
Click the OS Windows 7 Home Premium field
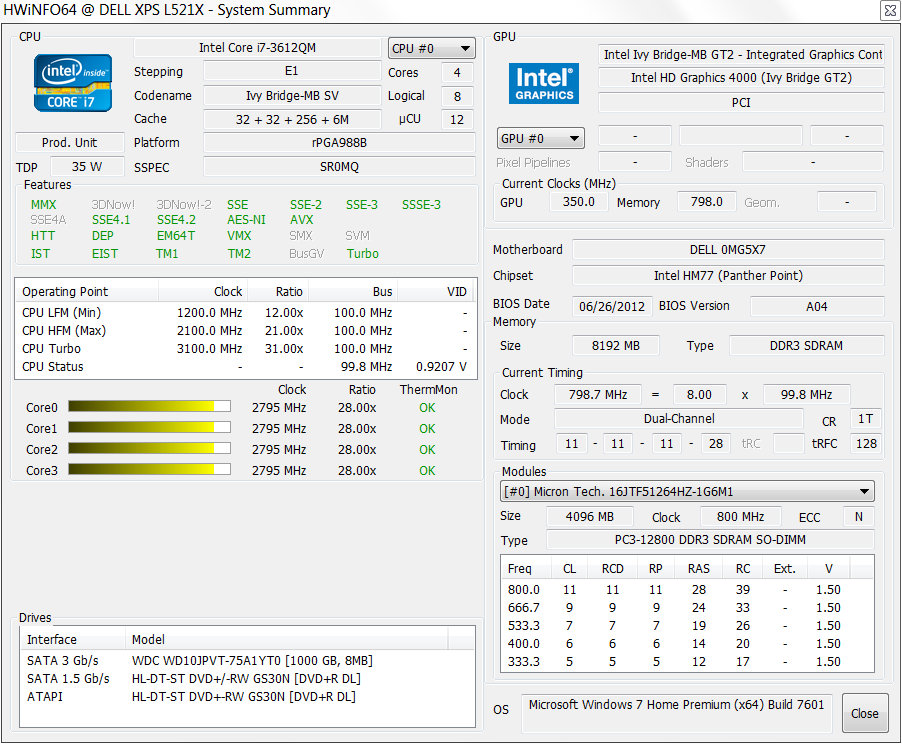coord(676,713)
